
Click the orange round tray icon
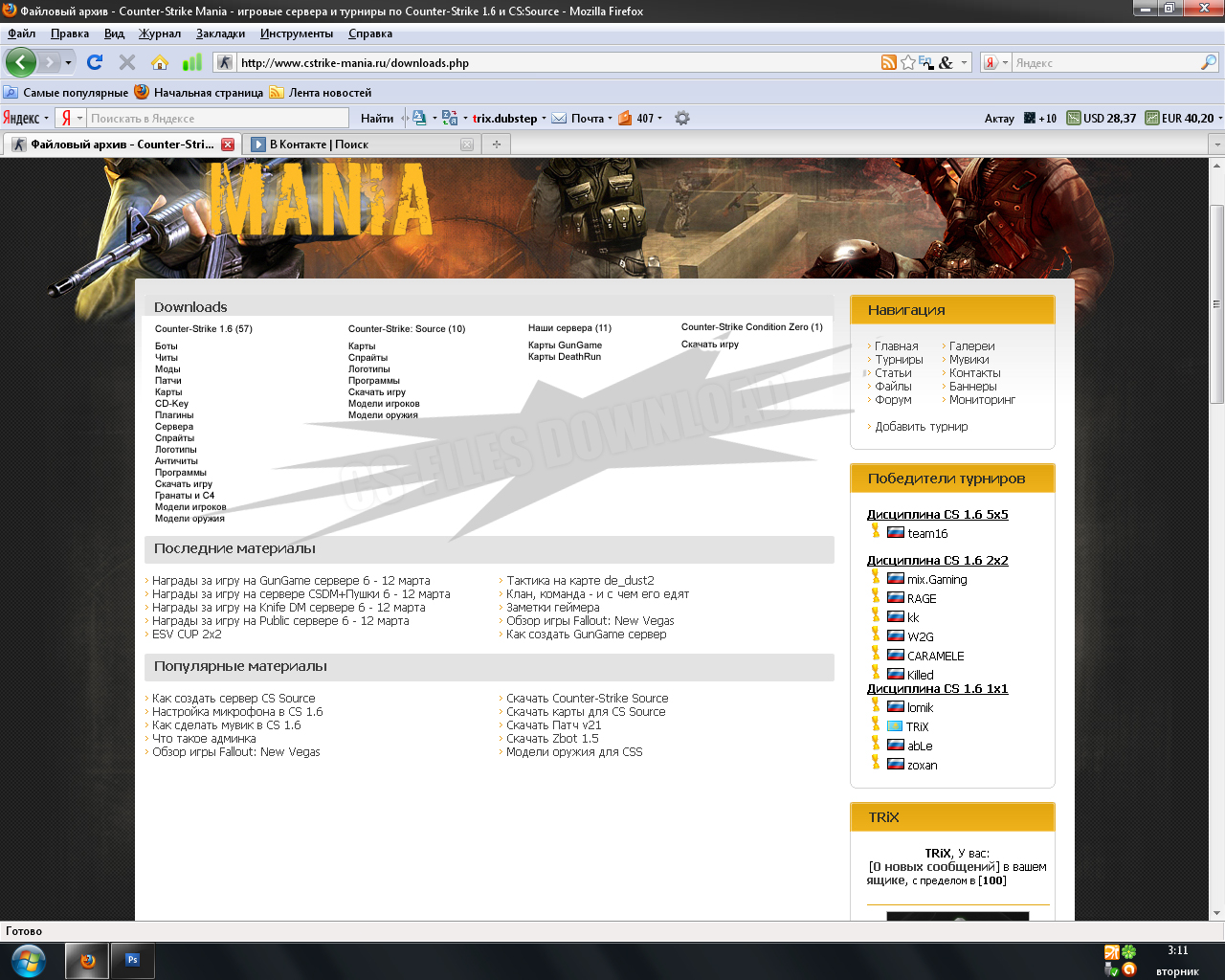[x=1129, y=969]
